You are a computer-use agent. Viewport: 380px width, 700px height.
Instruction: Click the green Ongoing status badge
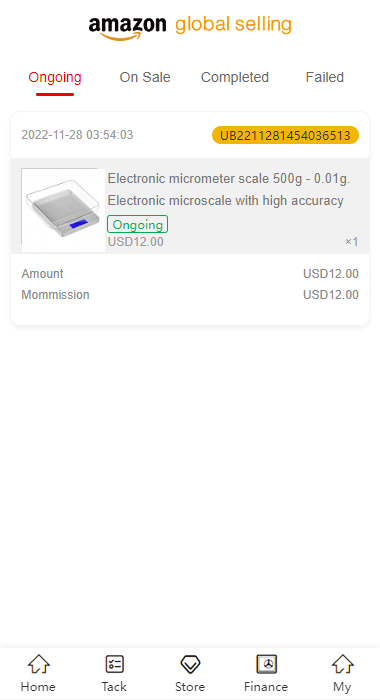click(x=138, y=224)
